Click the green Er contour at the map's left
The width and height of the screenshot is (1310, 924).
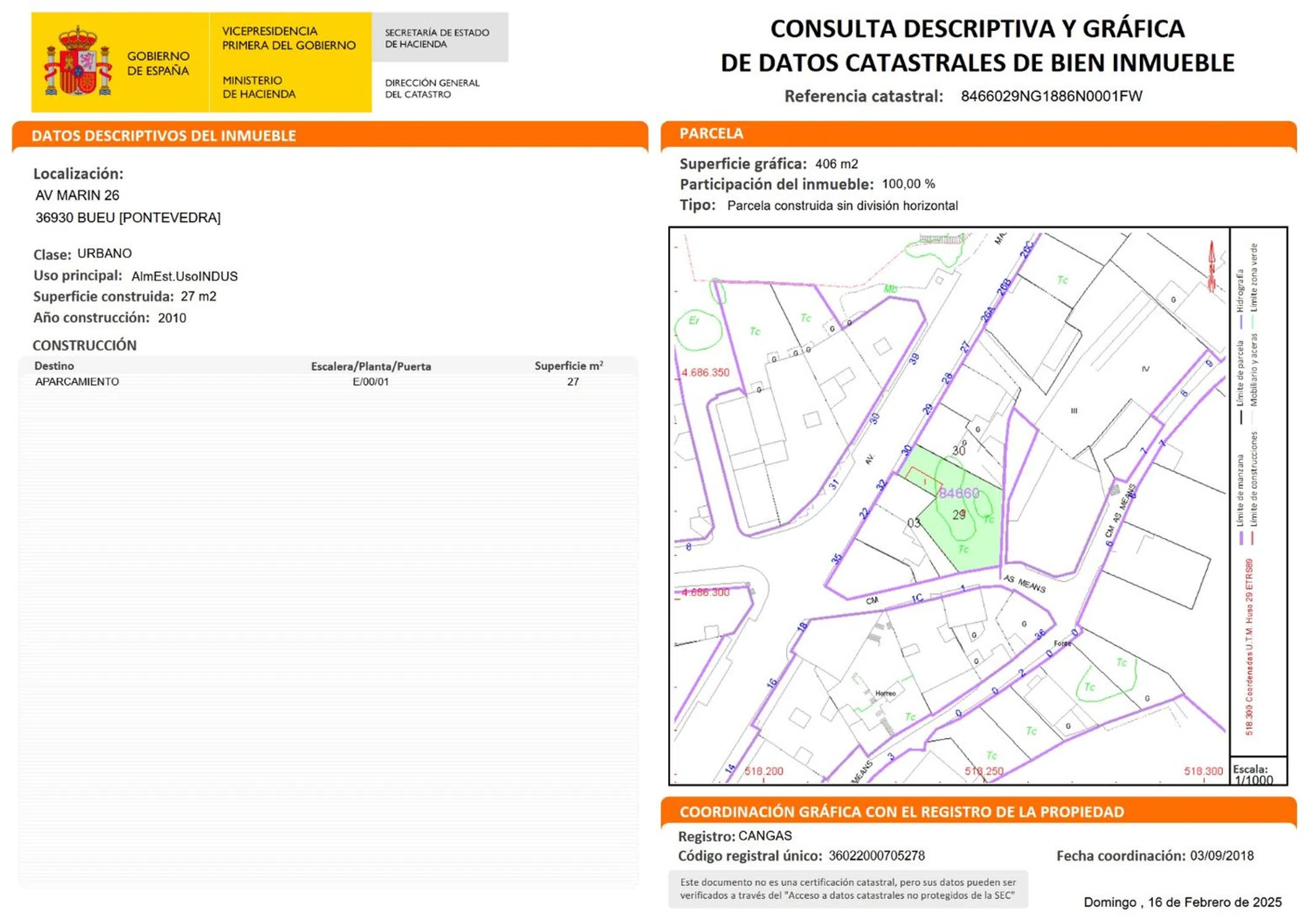(x=697, y=330)
